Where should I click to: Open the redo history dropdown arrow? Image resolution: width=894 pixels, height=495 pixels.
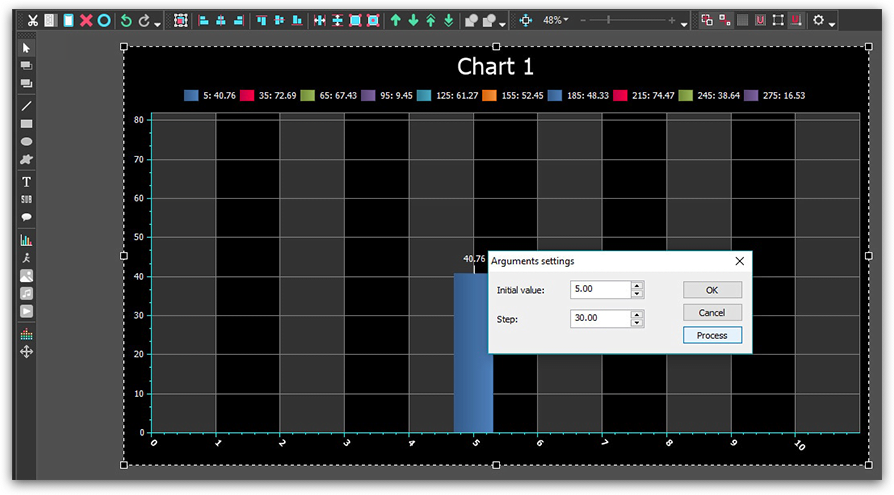157,24
